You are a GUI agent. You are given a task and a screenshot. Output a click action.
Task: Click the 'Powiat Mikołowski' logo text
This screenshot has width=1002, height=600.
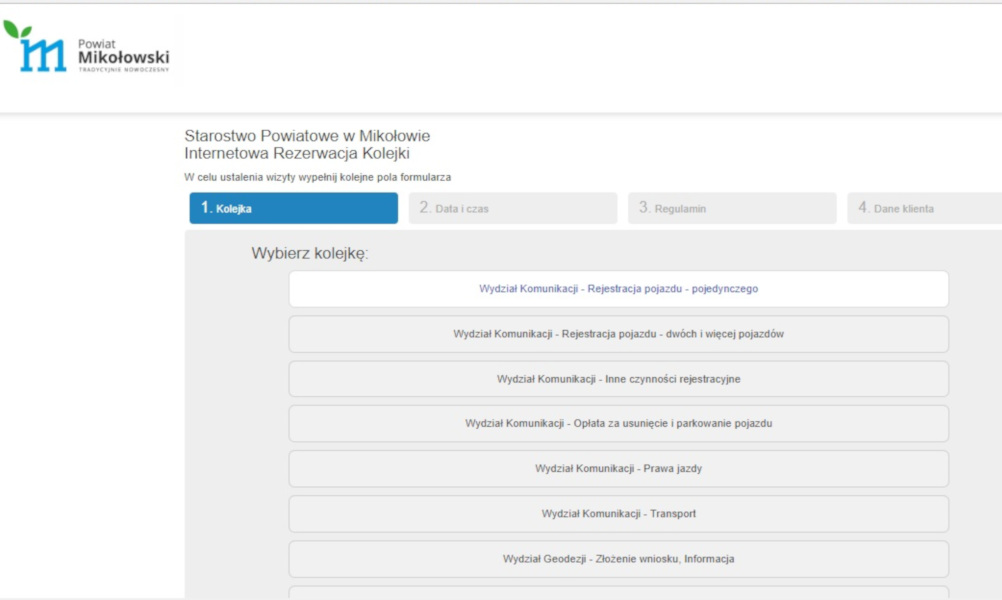[123, 55]
